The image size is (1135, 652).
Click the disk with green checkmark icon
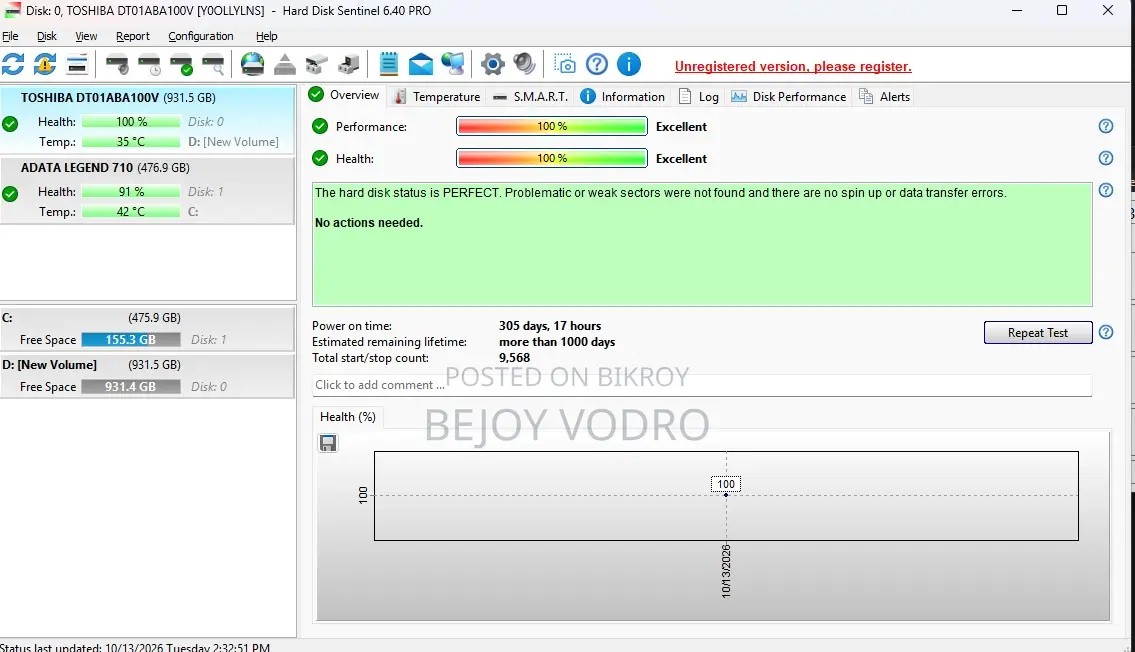coord(181,64)
